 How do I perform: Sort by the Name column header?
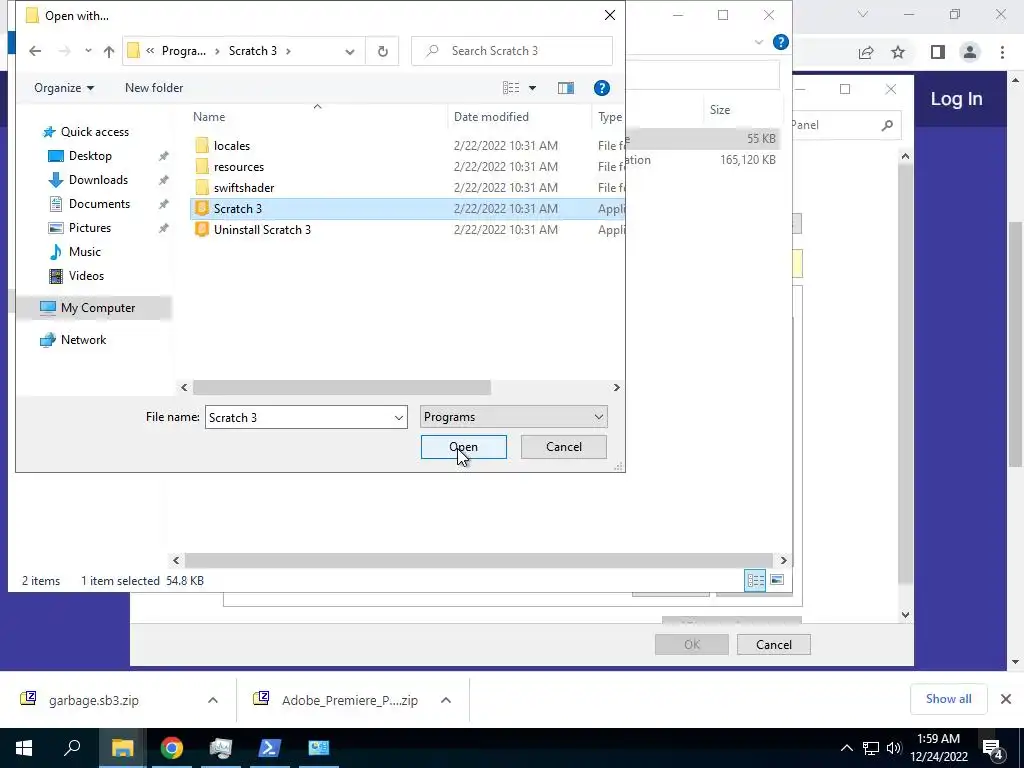click(x=209, y=117)
